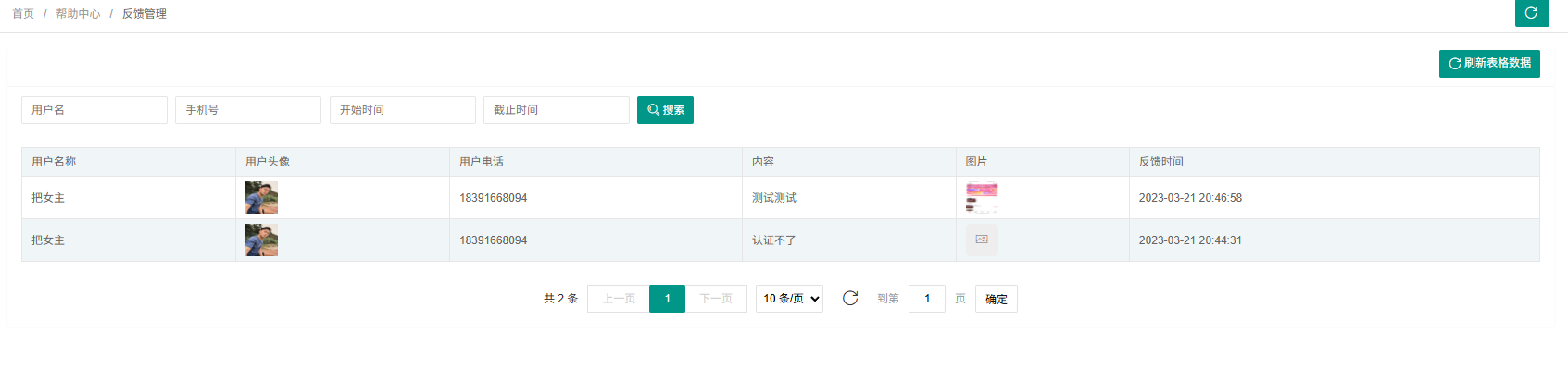1568x370 pixels.
Task: Focus the 手机号 input field
Action: click(248, 110)
